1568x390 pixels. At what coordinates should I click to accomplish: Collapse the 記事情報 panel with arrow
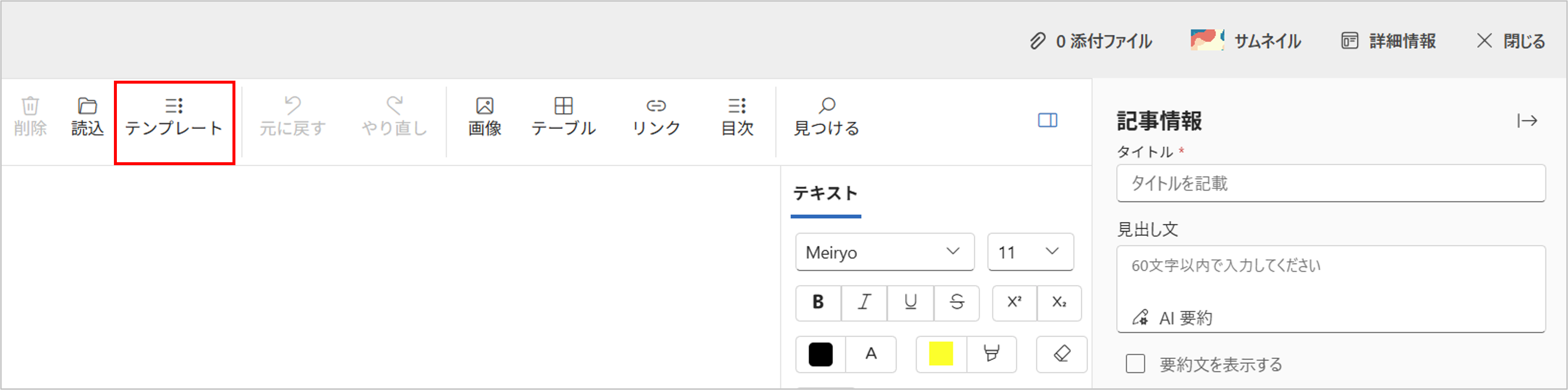(1527, 121)
